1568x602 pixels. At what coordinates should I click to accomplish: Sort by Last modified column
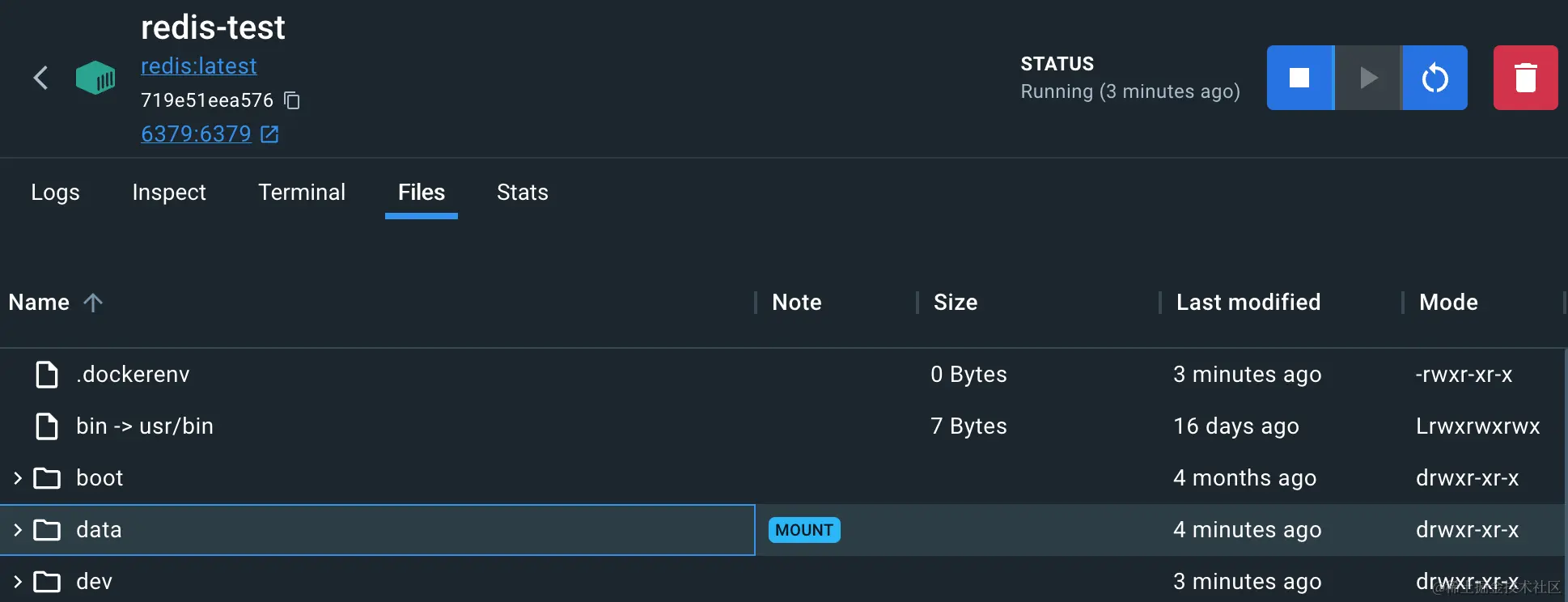click(x=1248, y=302)
